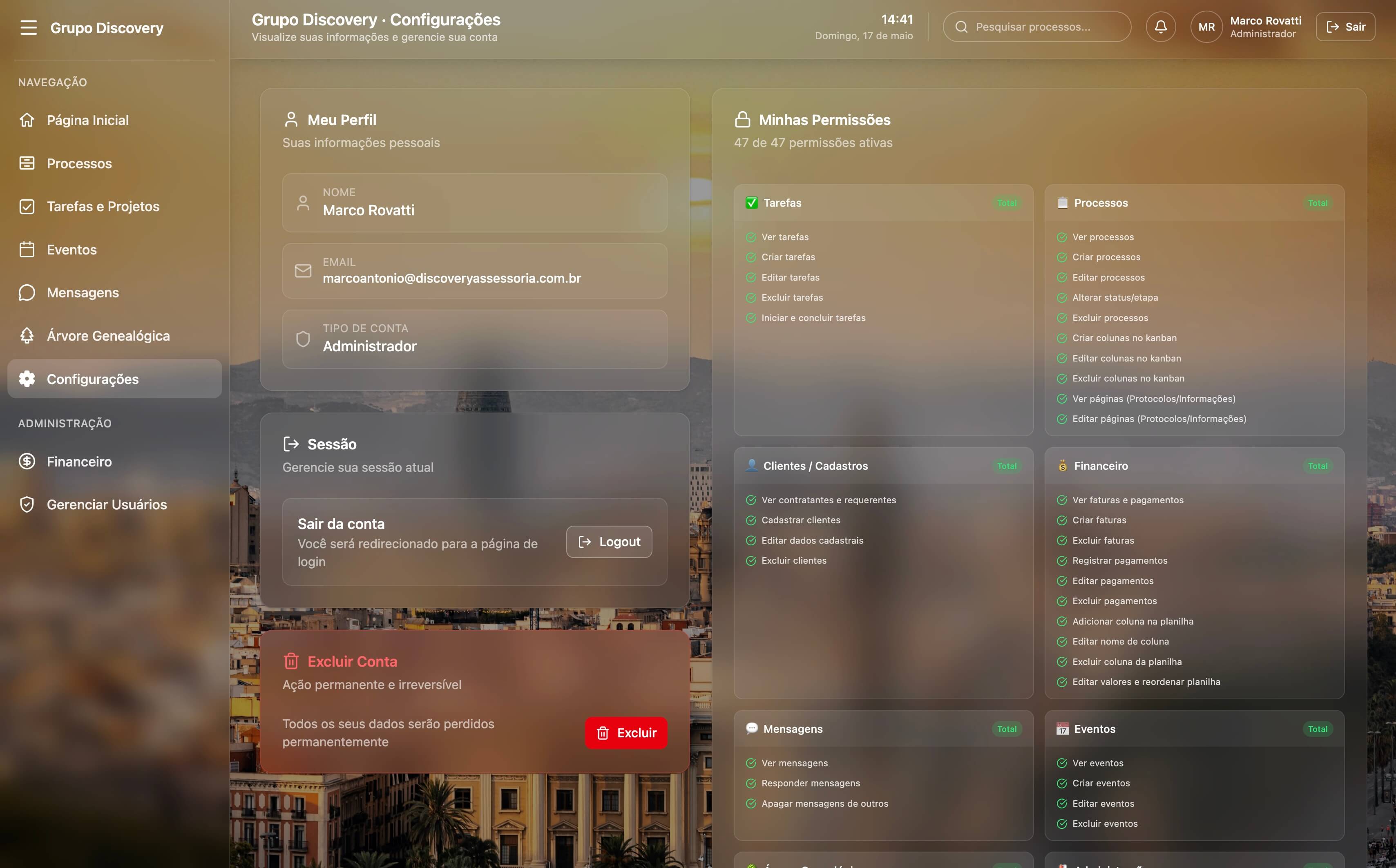This screenshot has width=1396, height=868.
Task: Click the Pesquisar processos search field
Action: (x=1036, y=27)
